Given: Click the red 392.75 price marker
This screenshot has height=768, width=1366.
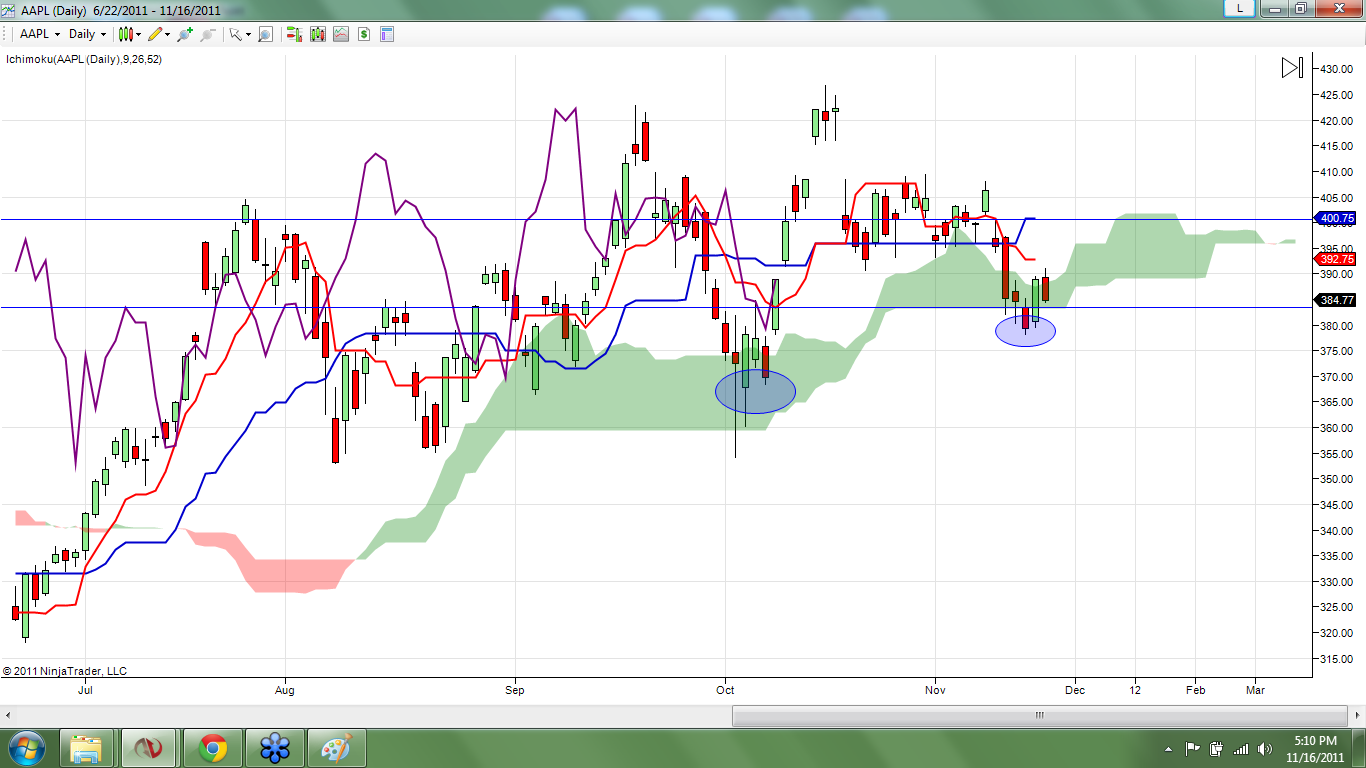Looking at the screenshot, I should [1337, 258].
